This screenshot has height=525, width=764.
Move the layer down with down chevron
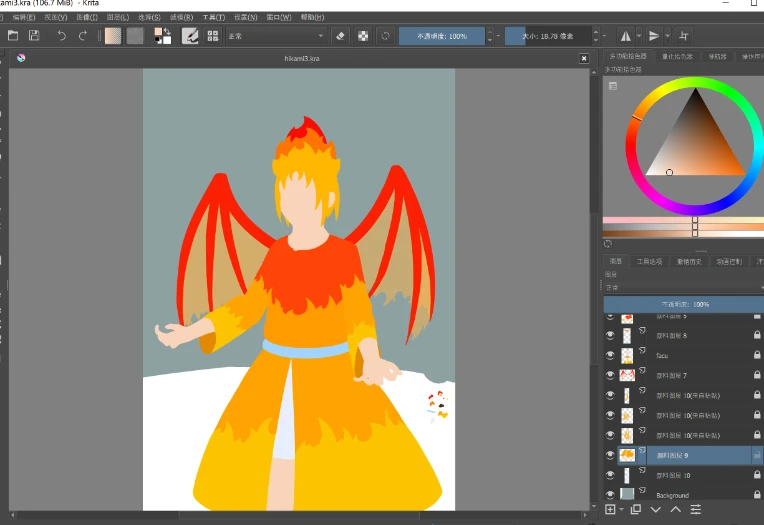pyautogui.click(x=656, y=510)
